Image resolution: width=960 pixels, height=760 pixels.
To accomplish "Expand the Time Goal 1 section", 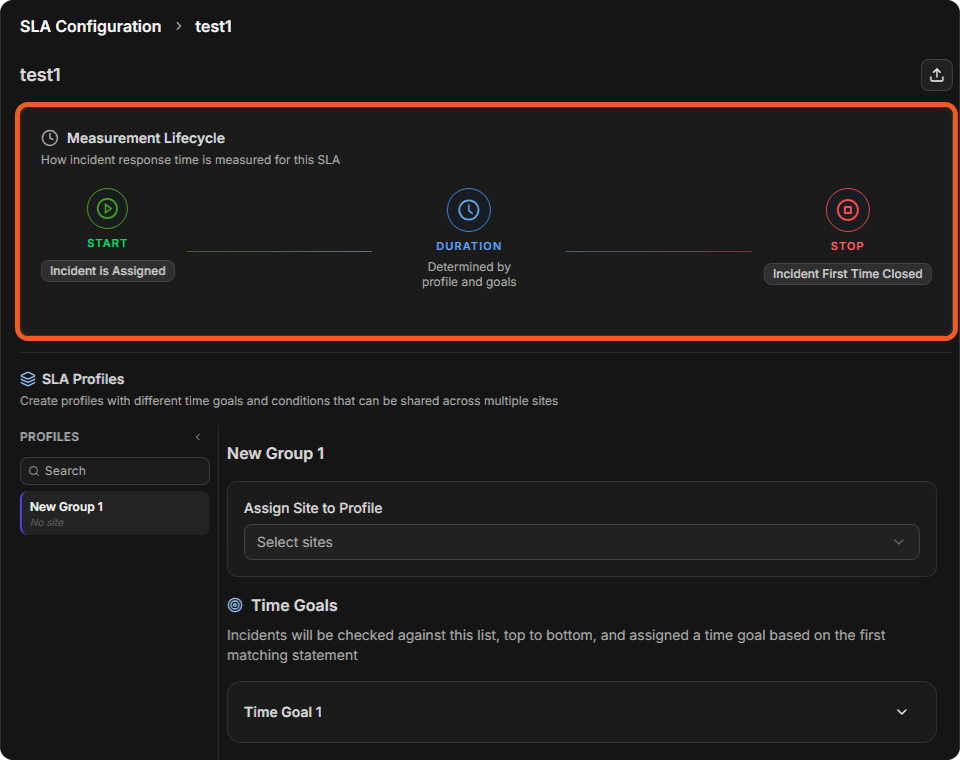I will (x=582, y=712).
